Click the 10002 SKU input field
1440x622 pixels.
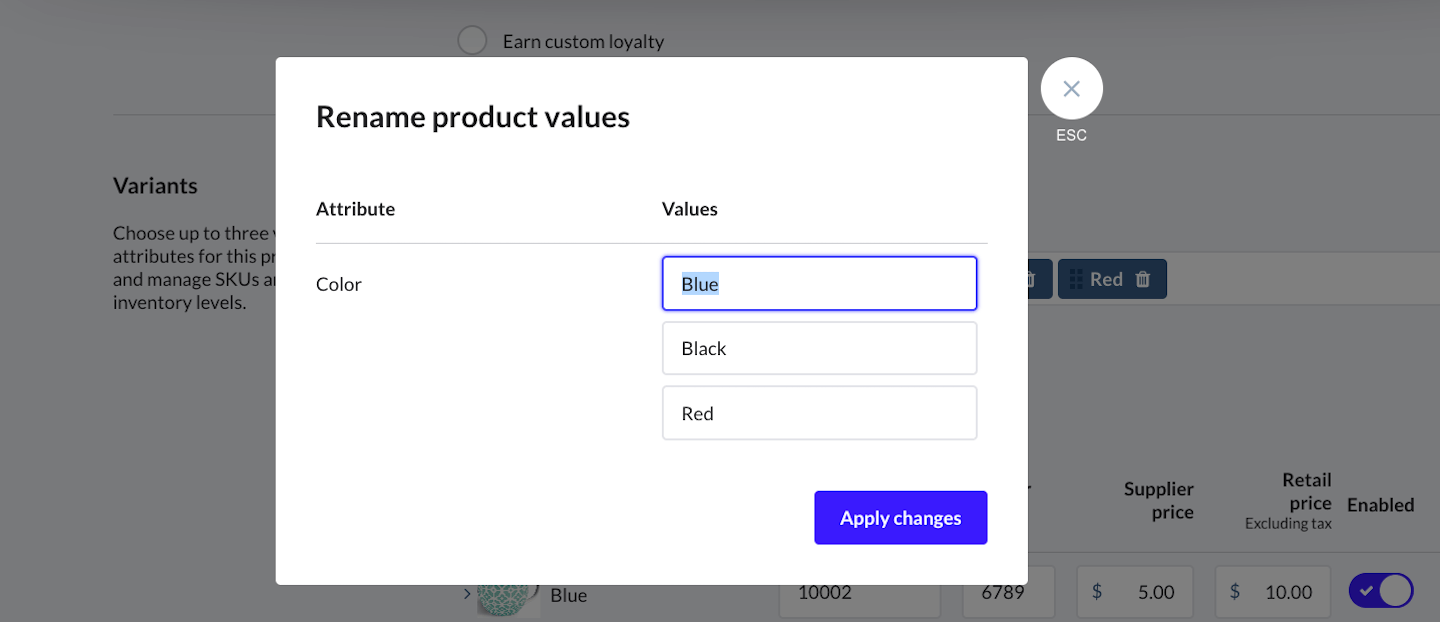click(x=858, y=592)
